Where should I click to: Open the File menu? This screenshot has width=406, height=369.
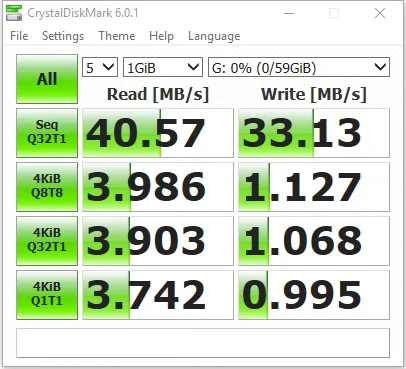coord(19,36)
